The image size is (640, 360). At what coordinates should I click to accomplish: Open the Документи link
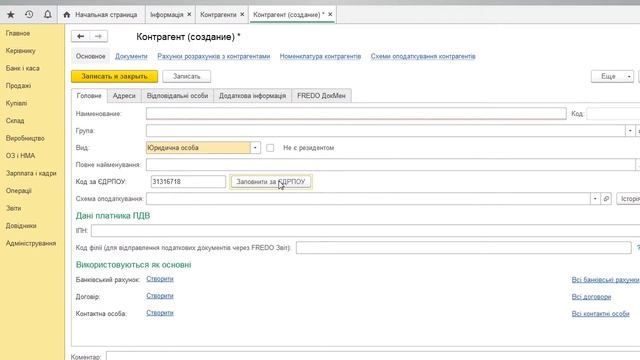[x=131, y=56]
